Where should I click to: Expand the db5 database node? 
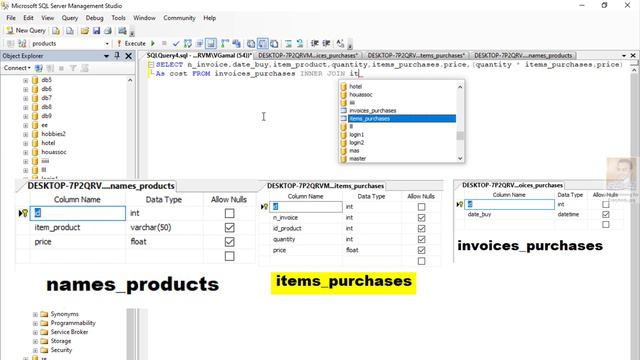pos(26,80)
